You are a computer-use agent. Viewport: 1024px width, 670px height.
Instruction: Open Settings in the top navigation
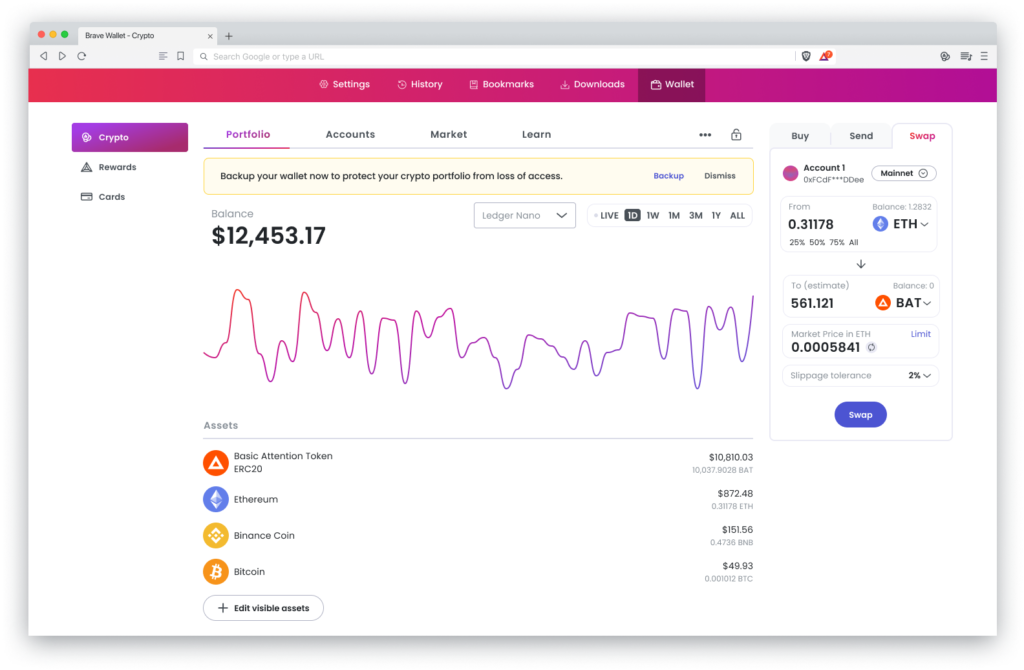tap(344, 84)
